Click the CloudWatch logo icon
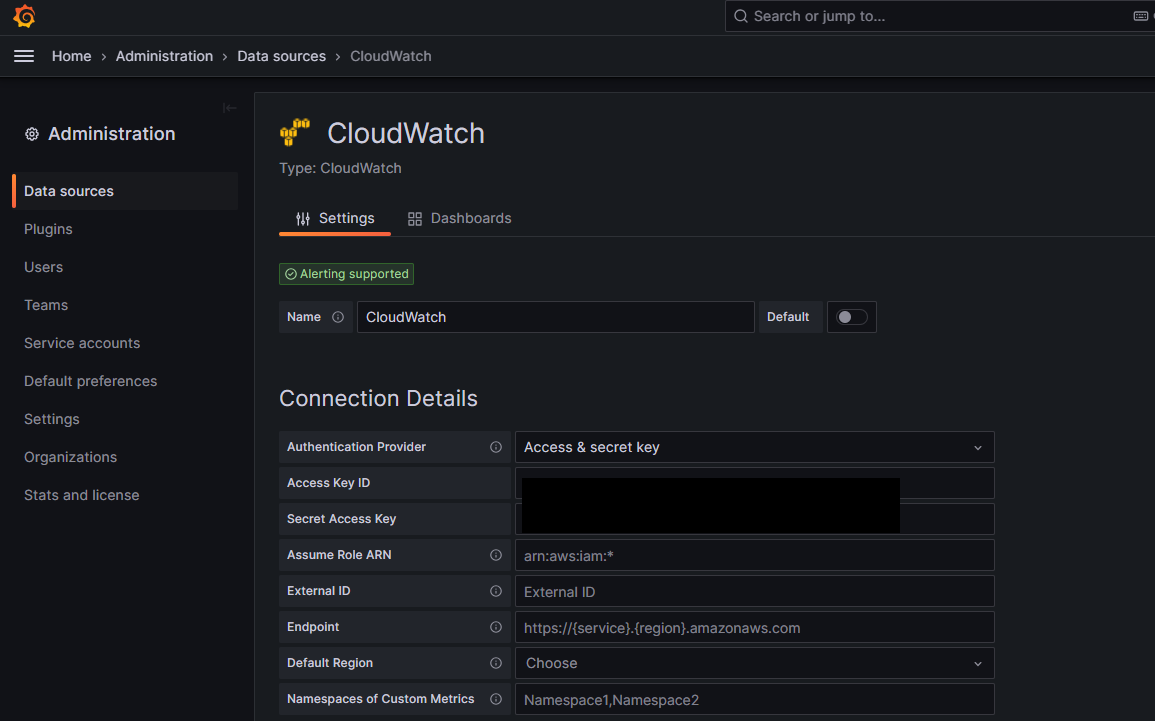Image resolution: width=1155 pixels, height=721 pixels. (295, 133)
